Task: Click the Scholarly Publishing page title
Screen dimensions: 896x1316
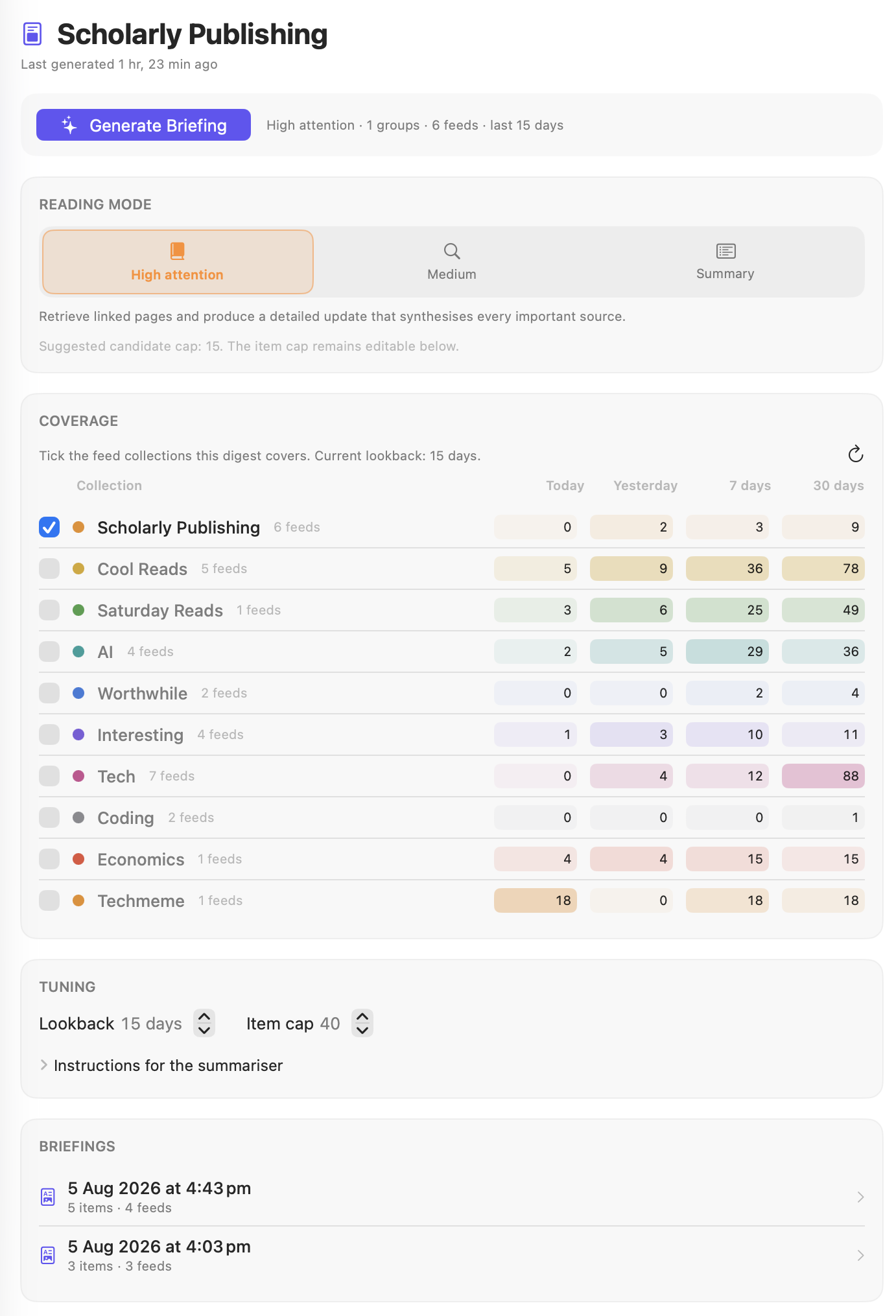Action: click(193, 34)
